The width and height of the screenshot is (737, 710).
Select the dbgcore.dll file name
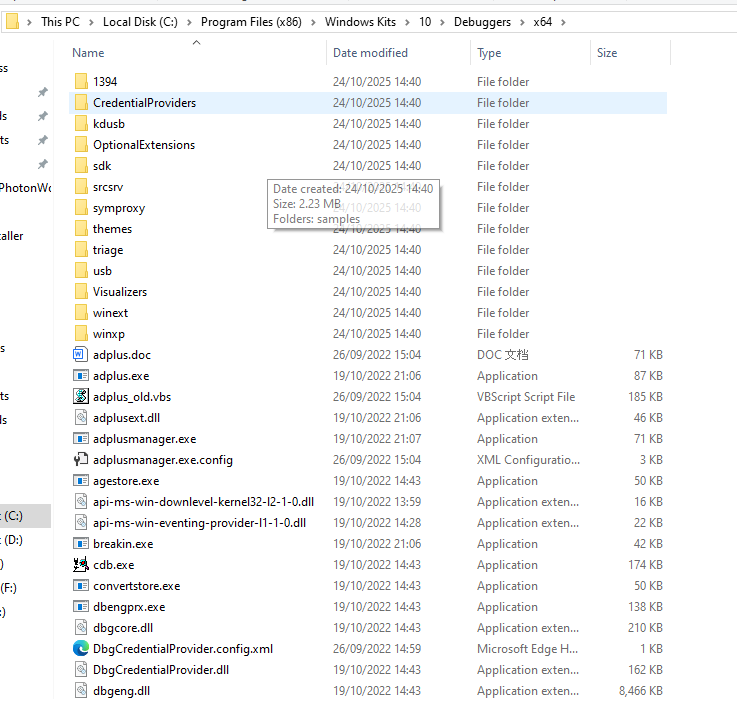(123, 627)
